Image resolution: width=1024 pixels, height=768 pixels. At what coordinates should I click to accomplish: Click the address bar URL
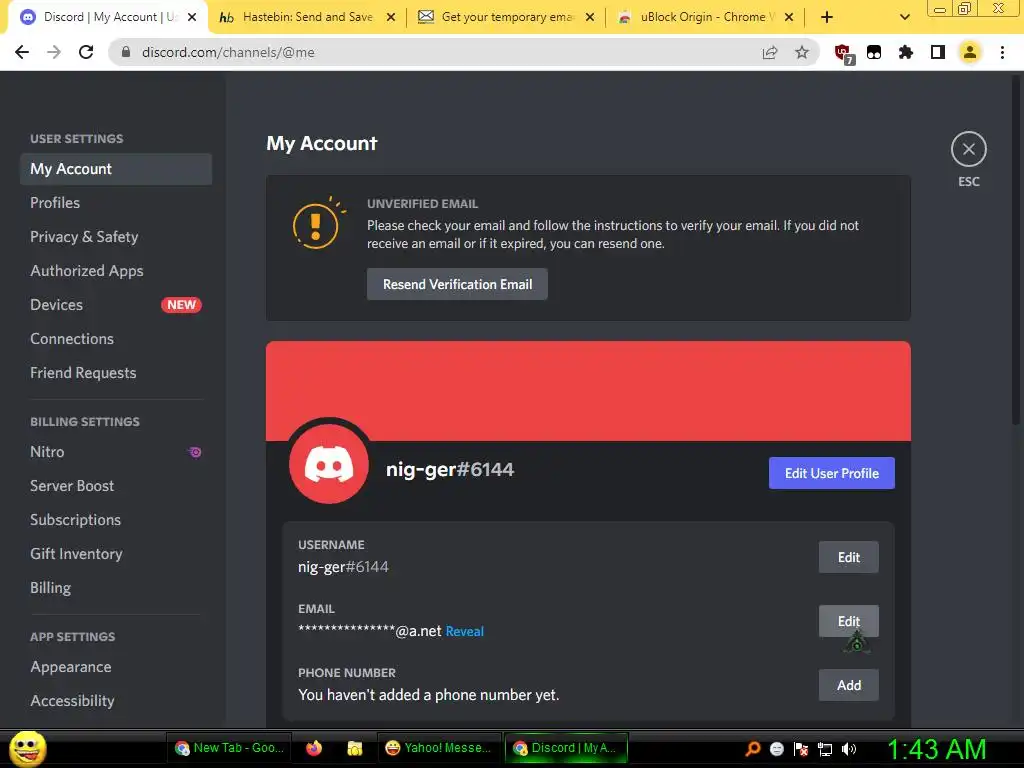coord(228,52)
